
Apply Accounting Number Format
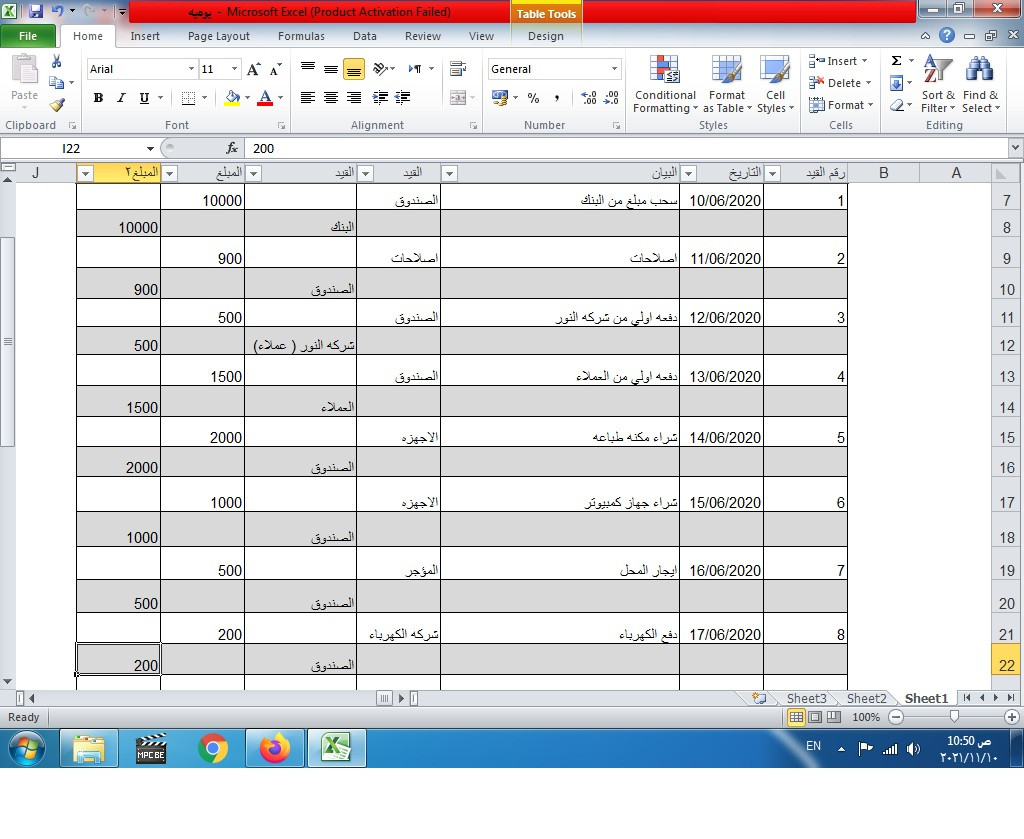[x=500, y=98]
